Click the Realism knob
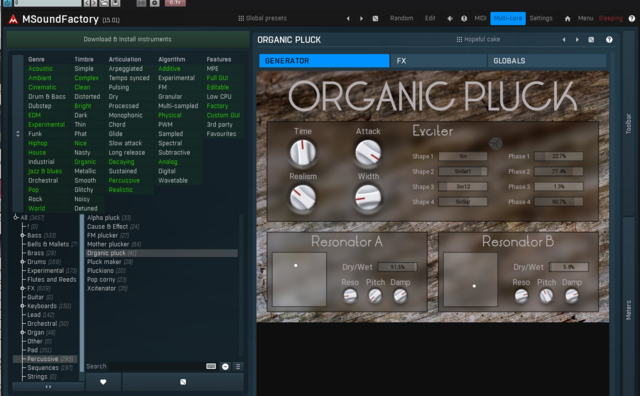 pyautogui.click(x=302, y=198)
